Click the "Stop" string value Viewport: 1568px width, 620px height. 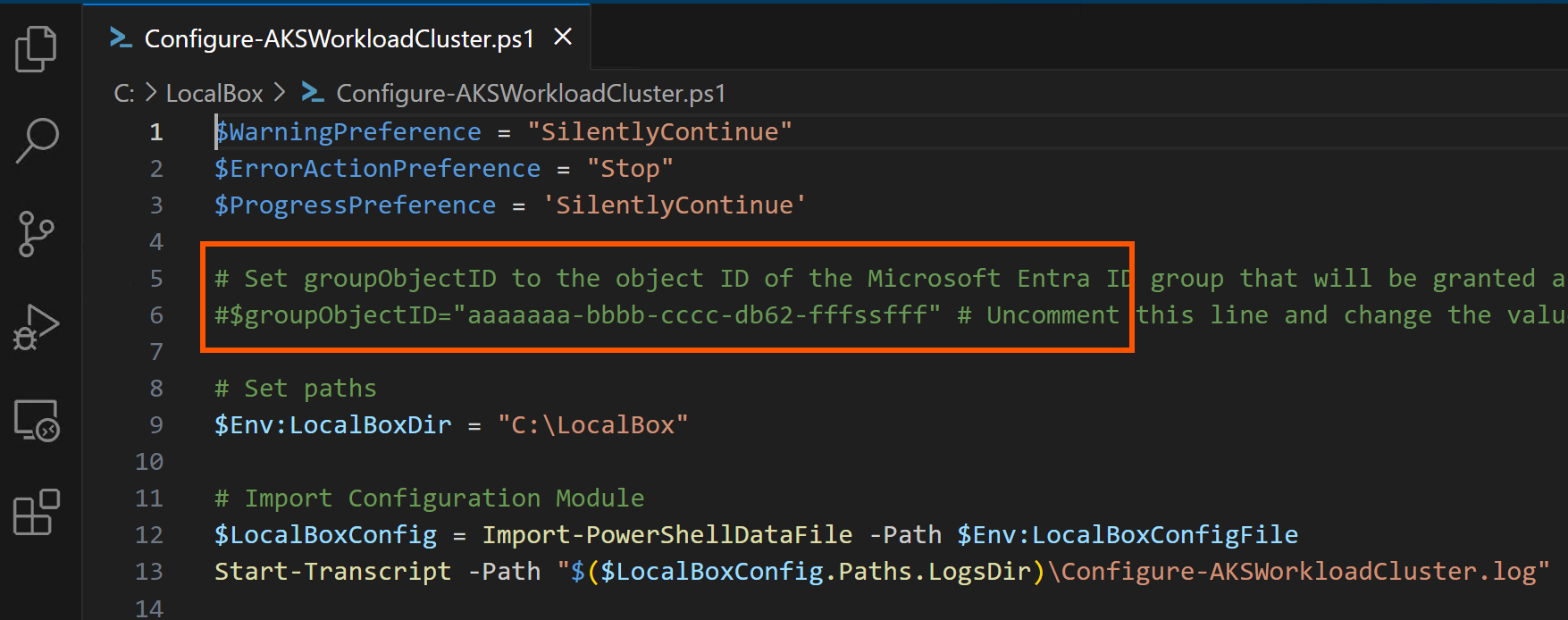[x=630, y=169]
